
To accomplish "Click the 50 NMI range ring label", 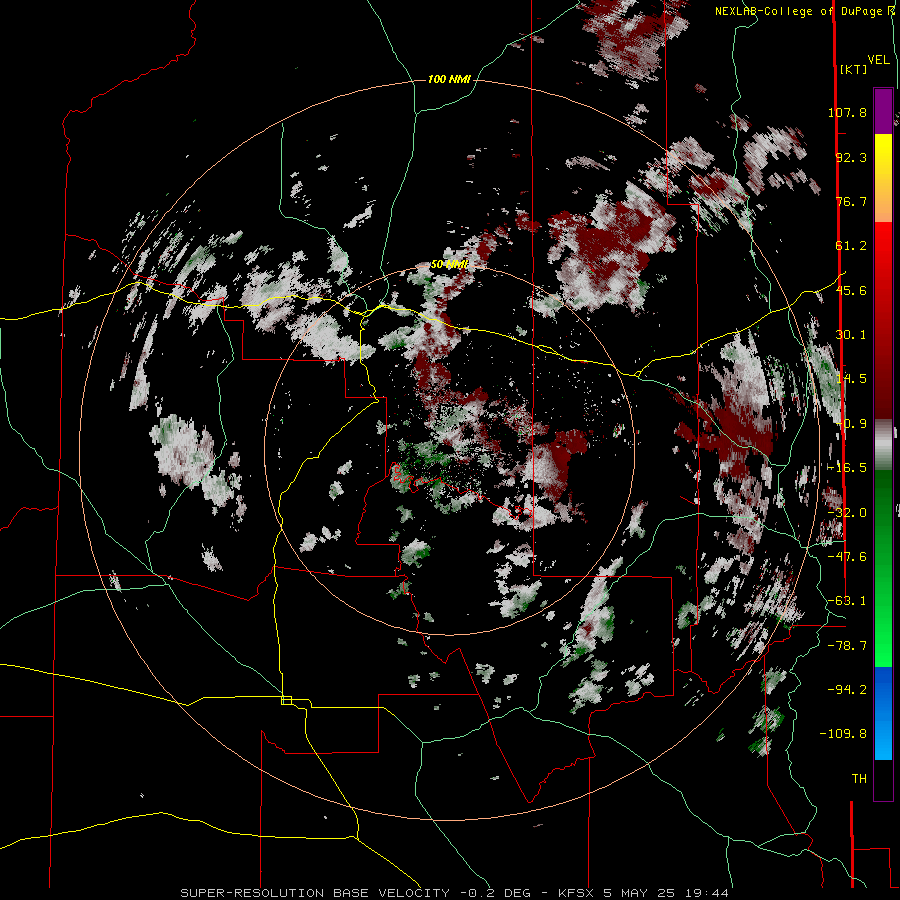I will [449, 265].
